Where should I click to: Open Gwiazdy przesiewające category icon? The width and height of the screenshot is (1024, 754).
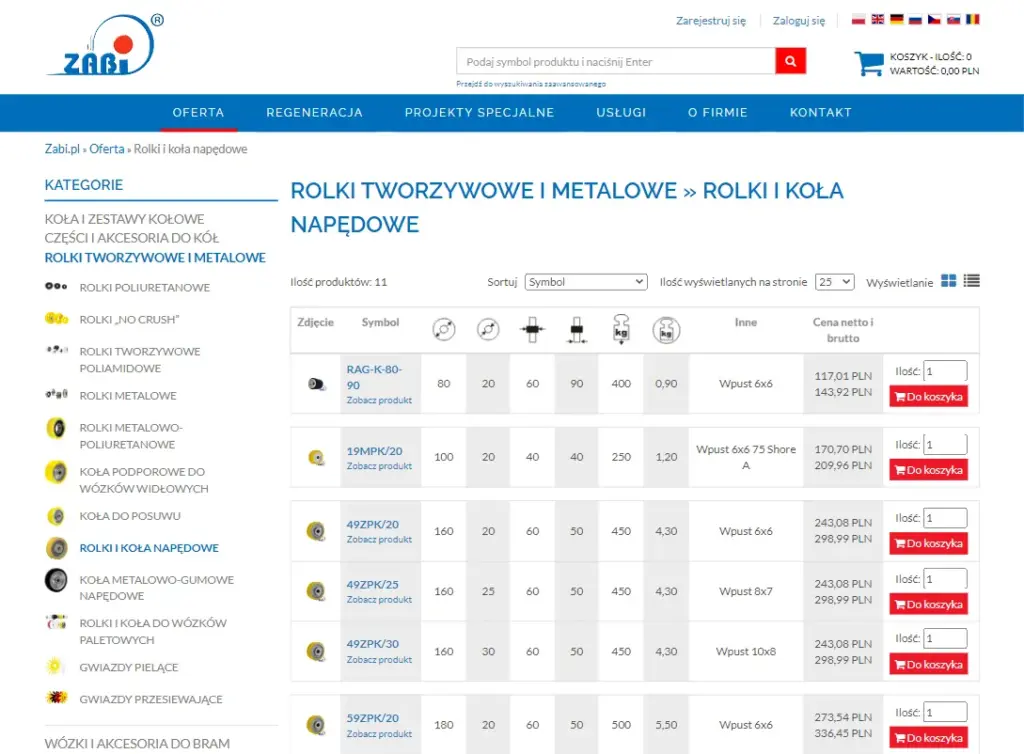pyautogui.click(x=57, y=698)
